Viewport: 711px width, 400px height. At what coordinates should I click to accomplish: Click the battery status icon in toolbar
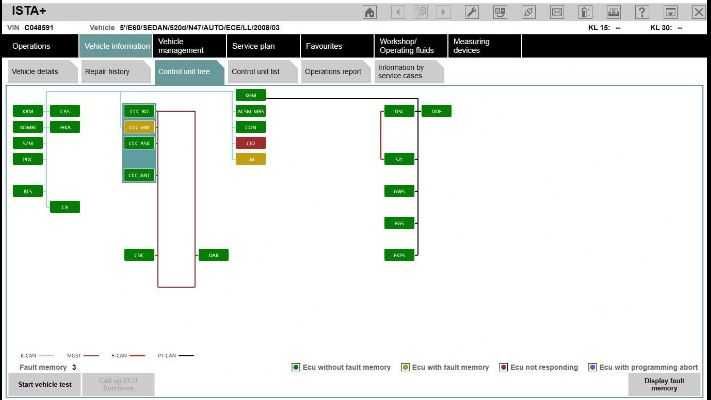[x=585, y=12]
